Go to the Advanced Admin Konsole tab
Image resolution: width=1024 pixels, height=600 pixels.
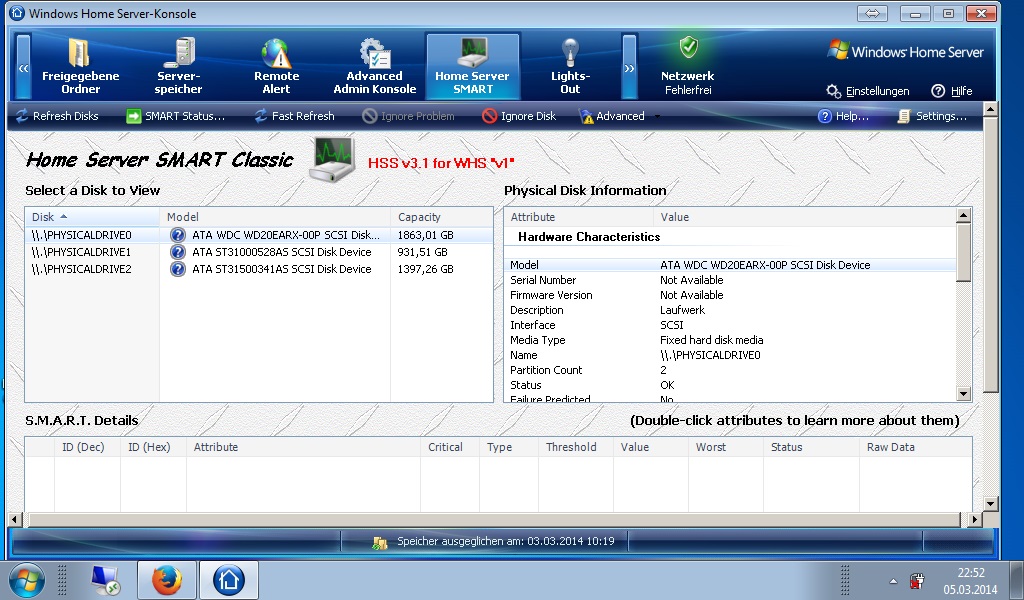pyautogui.click(x=374, y=67)
